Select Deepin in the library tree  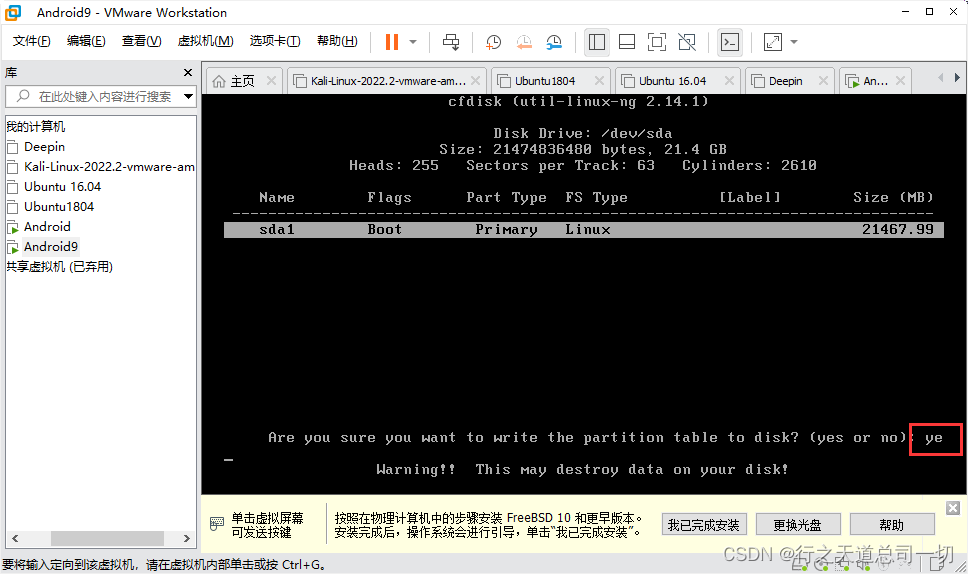click(x=44, y=147)
